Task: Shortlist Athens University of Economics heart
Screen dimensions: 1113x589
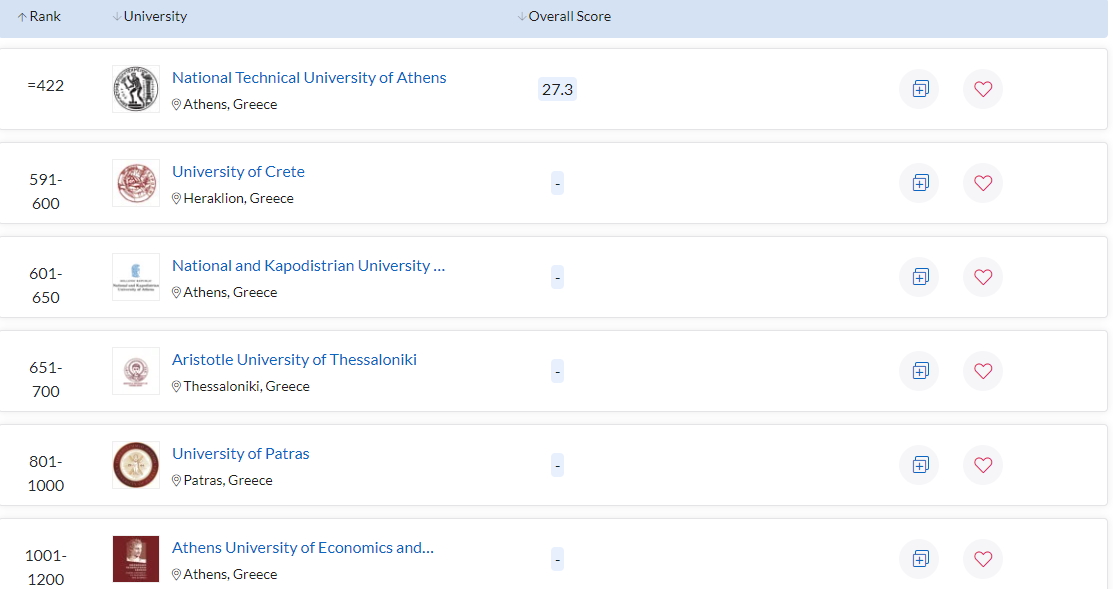Action: coord(982,559)
